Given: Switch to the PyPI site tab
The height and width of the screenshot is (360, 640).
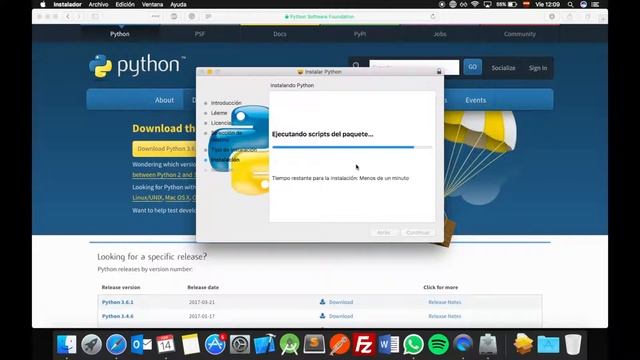Looking at the screenshot, I should tap(360, 34).
